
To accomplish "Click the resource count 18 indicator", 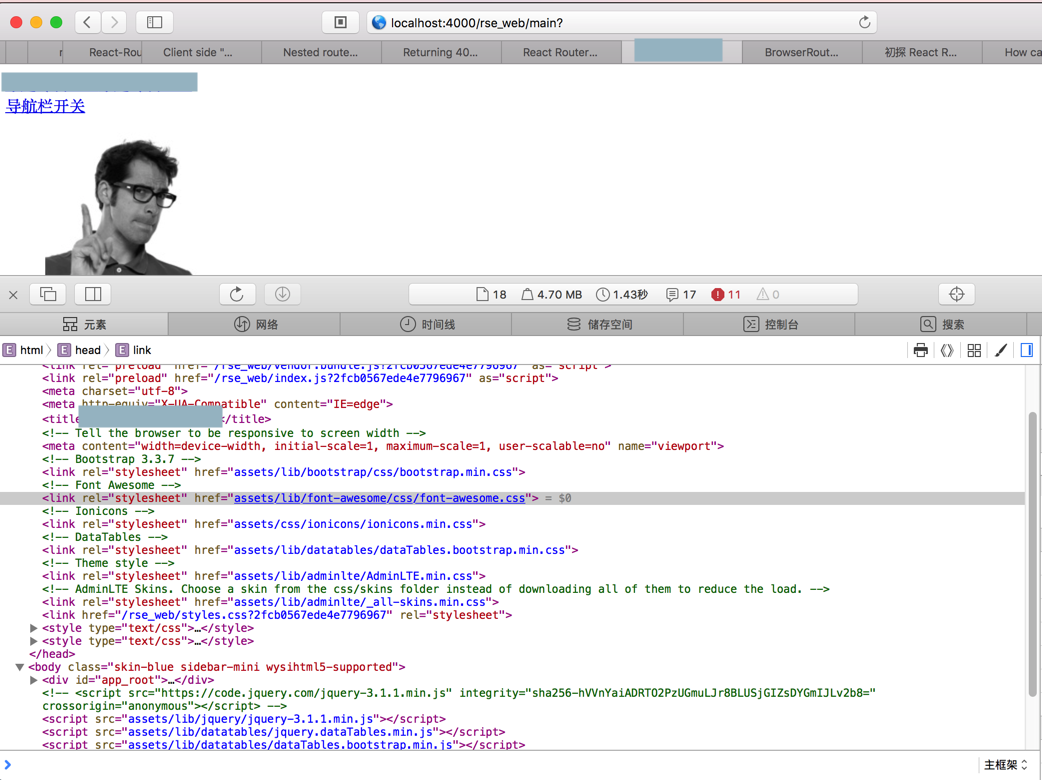I will 492,294.
